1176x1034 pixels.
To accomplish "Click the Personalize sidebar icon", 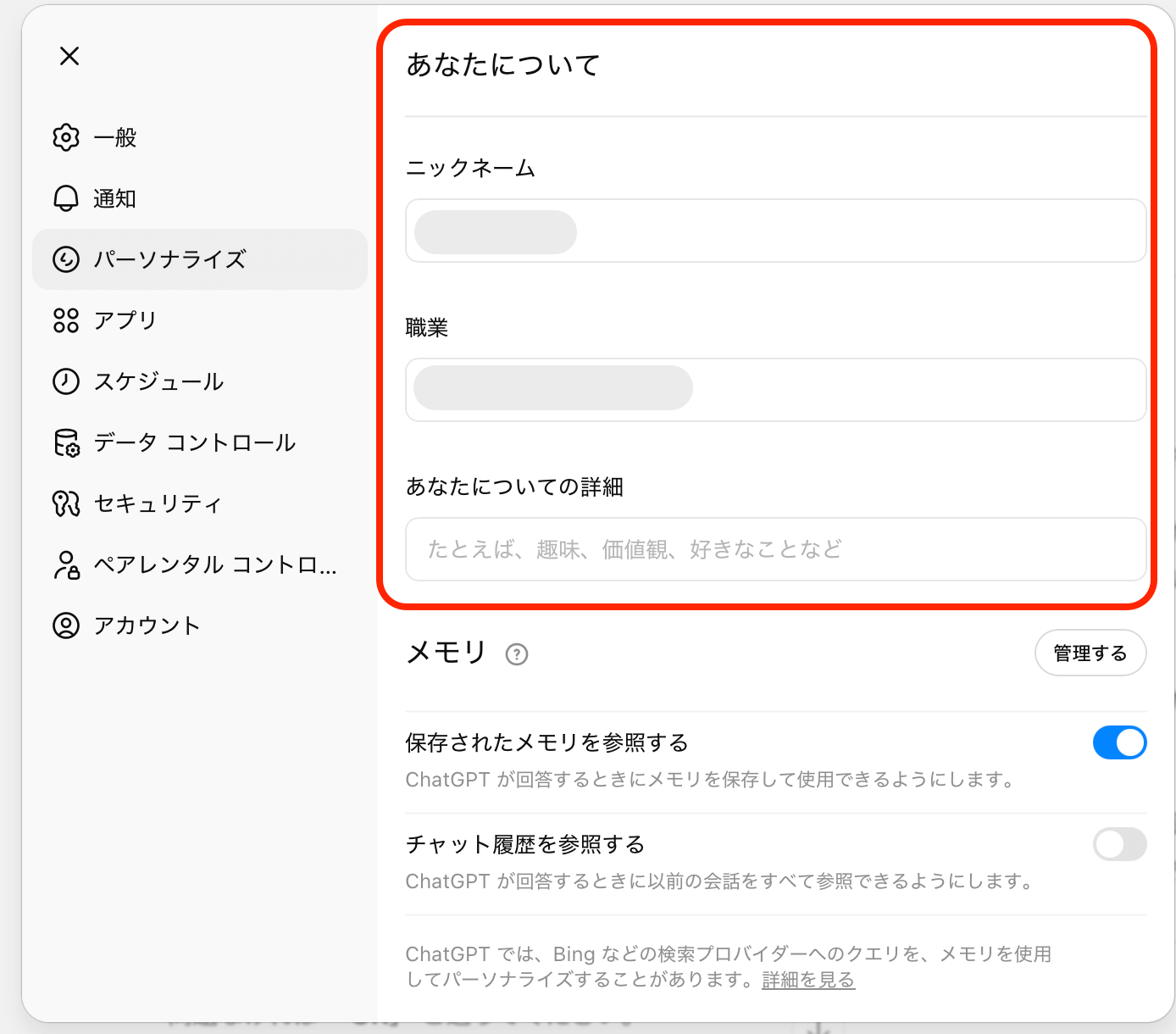I will [x=66, y=259].
